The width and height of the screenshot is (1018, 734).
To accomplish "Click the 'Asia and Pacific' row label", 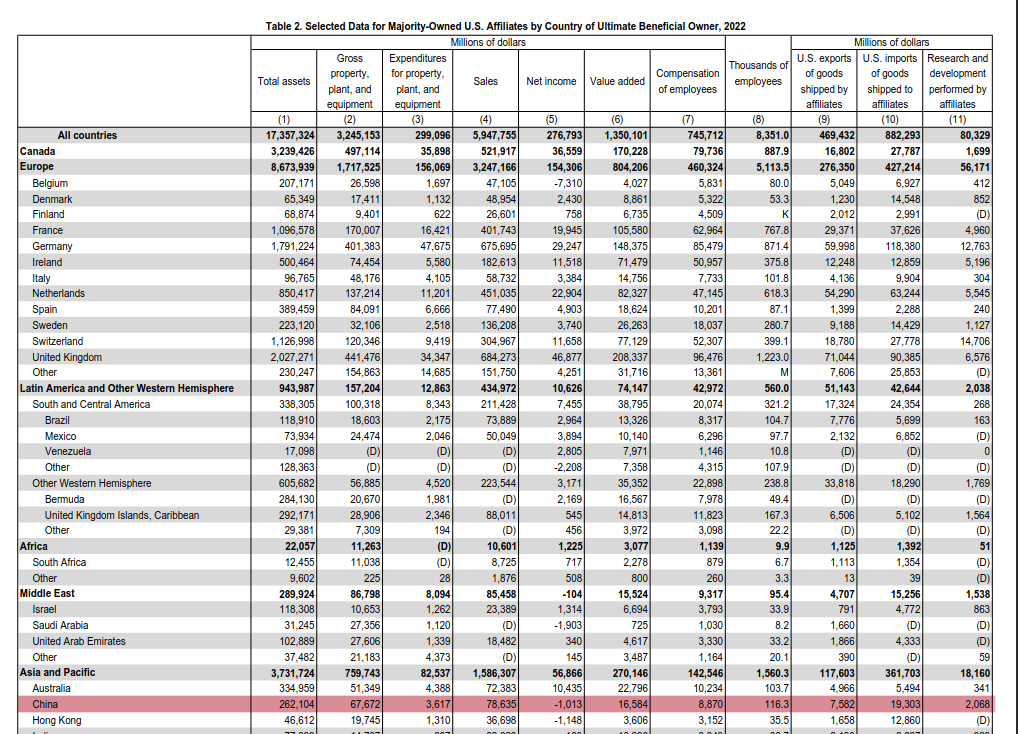I will click(x=57, y=672).
